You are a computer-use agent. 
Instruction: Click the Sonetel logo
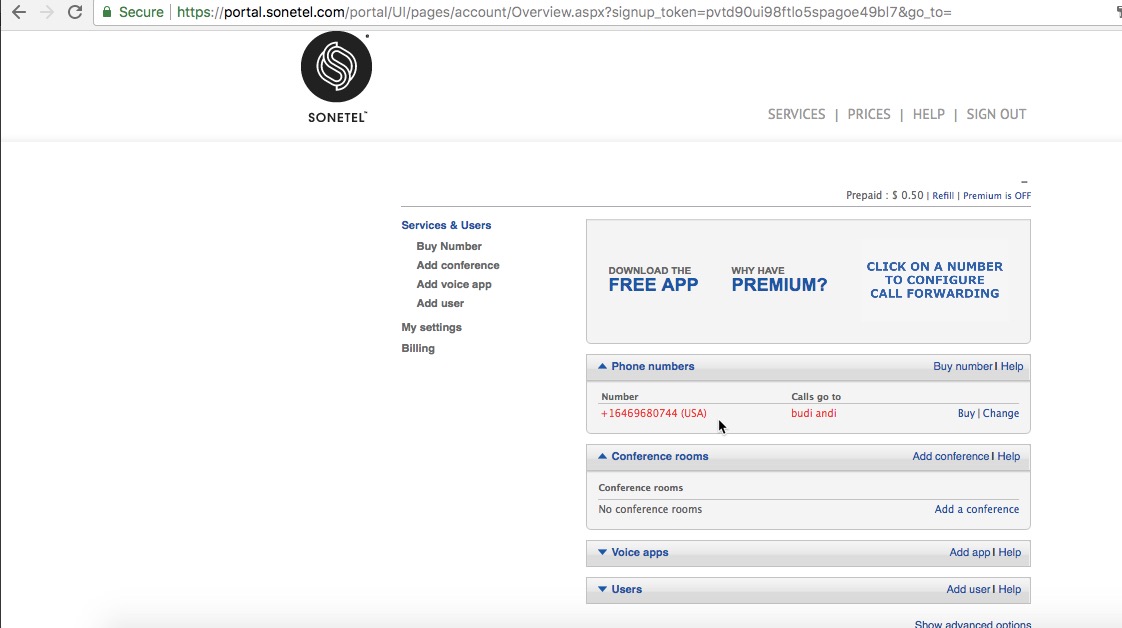coord(336,77)
